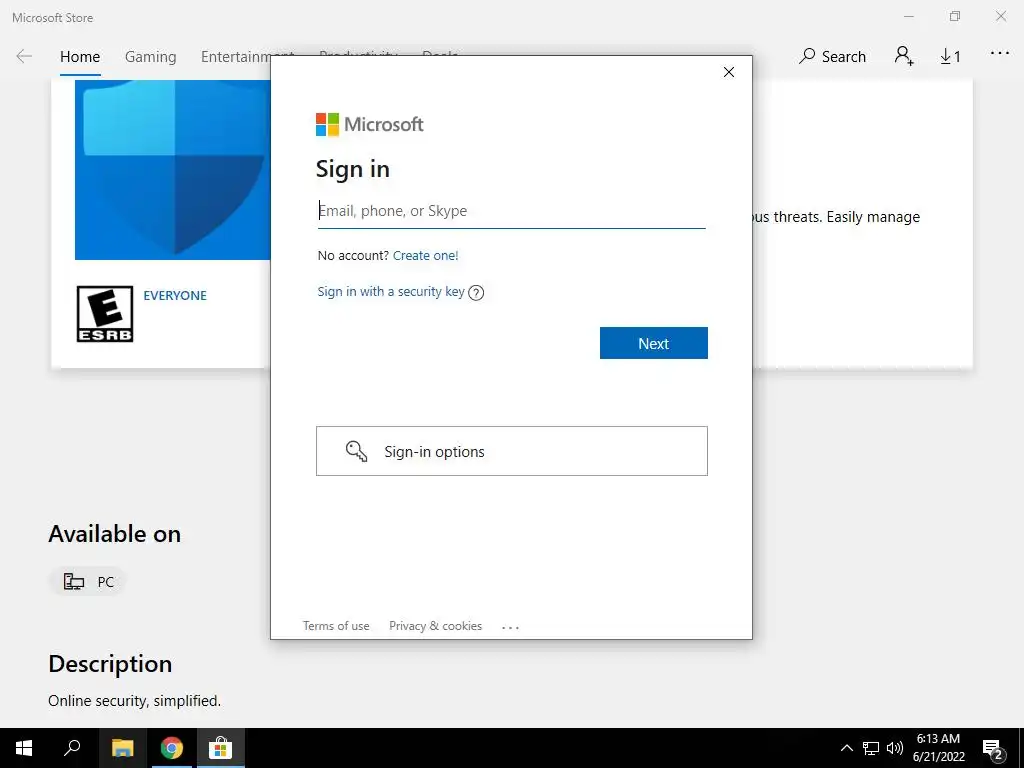Image resolution: width=1024 pixels, height=768 pixels.
Task: Click the ellipsis beside Privacy & cookies
Action: [510, 627]
